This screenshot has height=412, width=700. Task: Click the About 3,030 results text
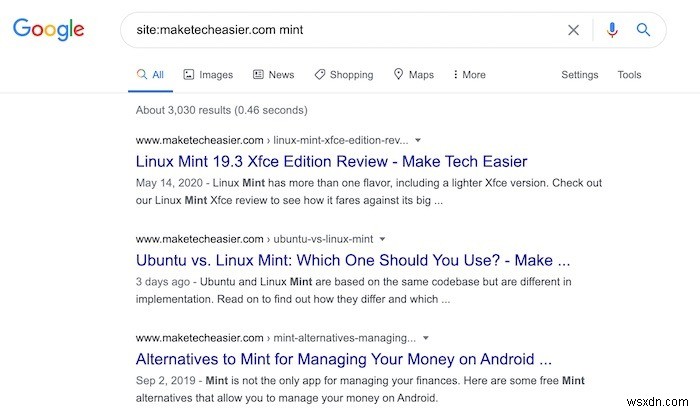pos(221,110)
